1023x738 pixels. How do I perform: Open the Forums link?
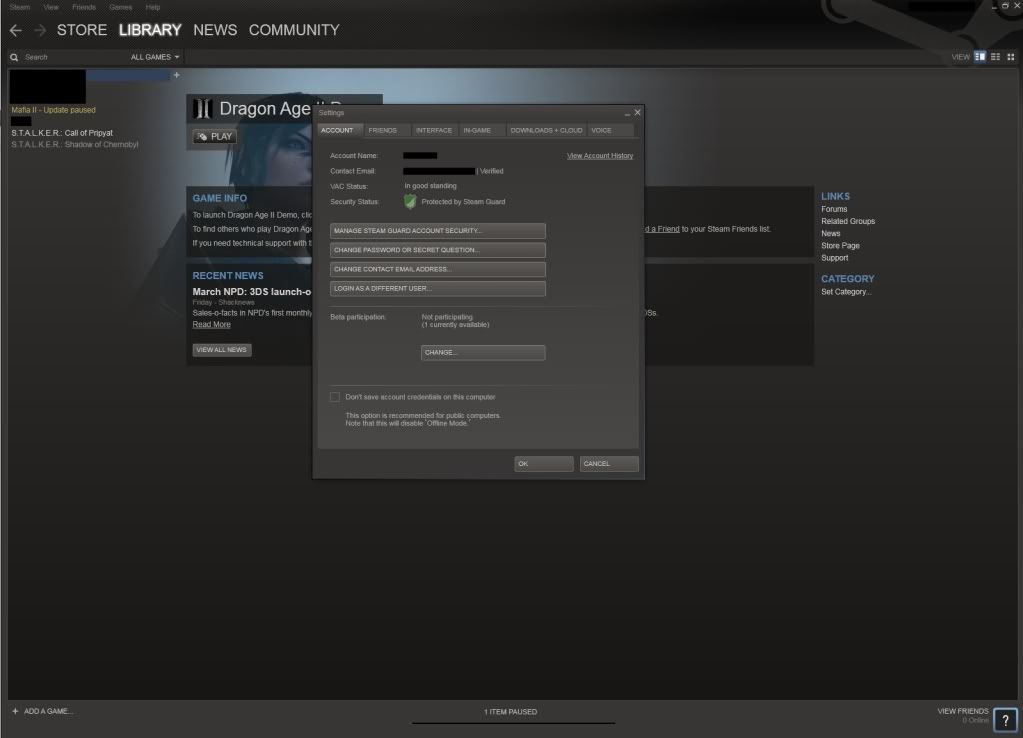coord(834,209)
